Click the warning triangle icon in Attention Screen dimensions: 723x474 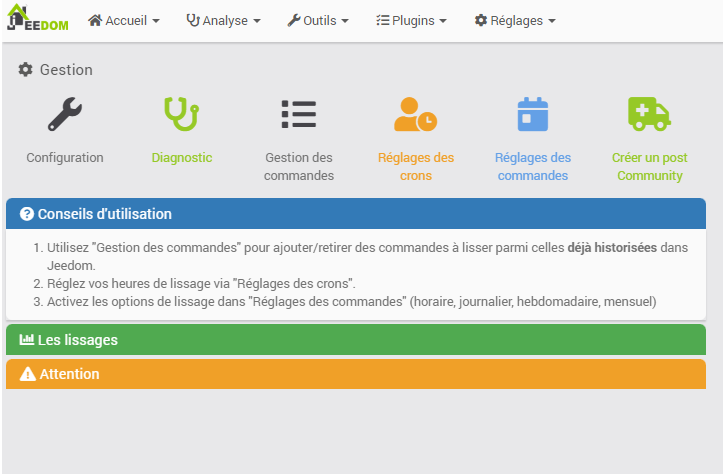pos(28,374)
